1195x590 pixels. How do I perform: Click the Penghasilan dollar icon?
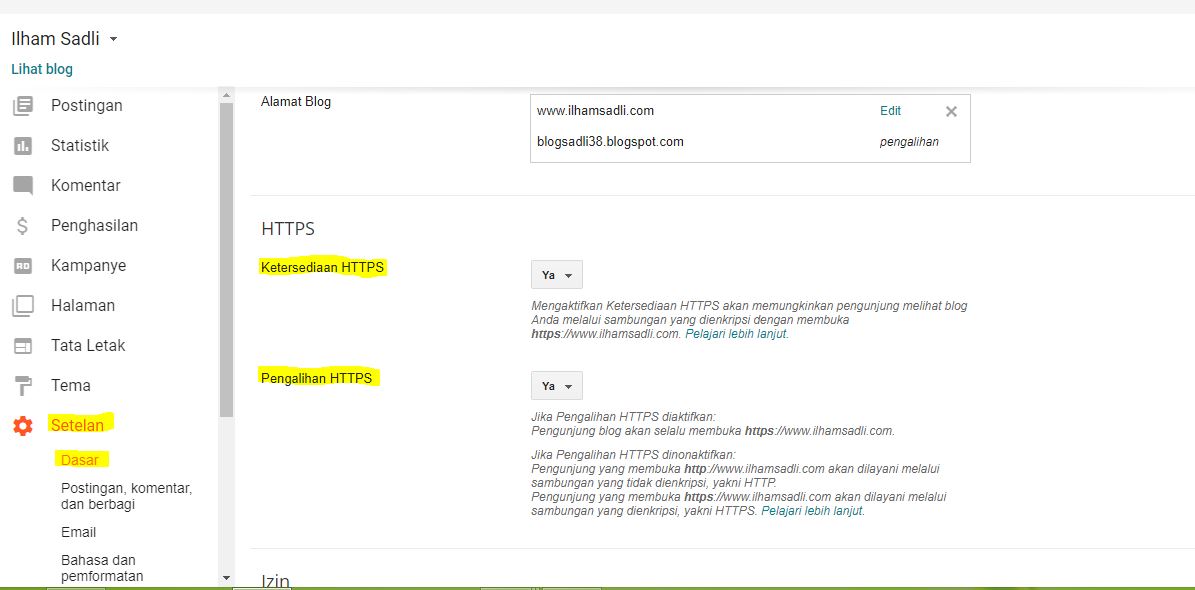(22, 226)
